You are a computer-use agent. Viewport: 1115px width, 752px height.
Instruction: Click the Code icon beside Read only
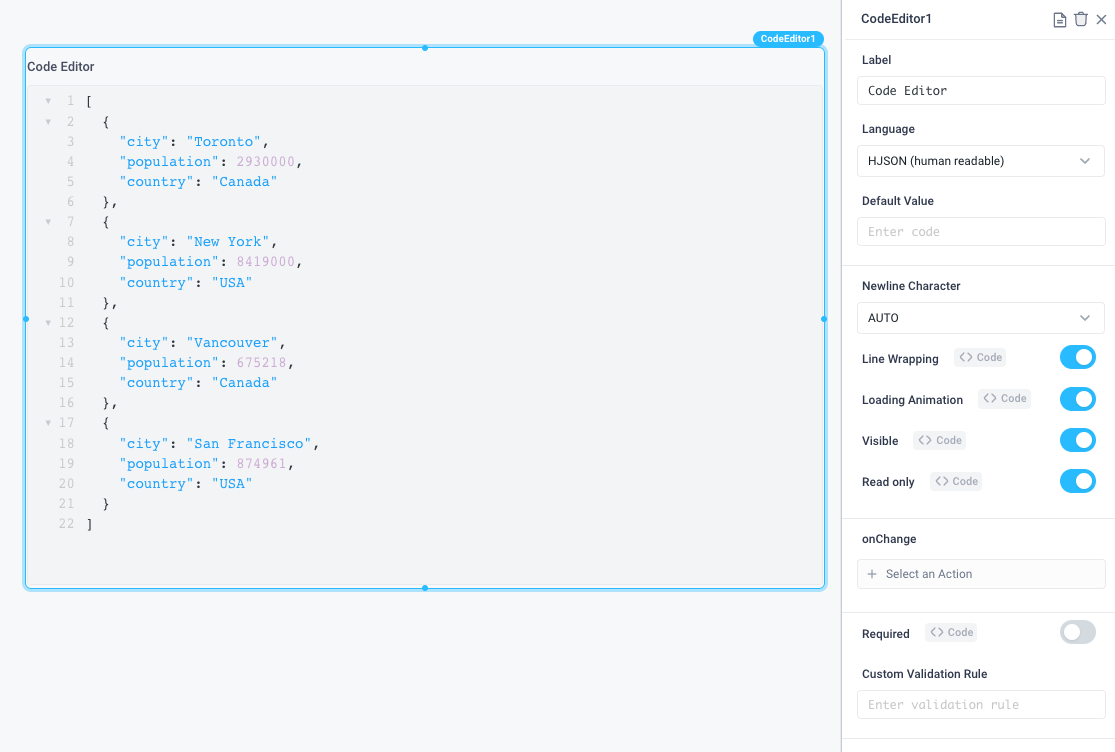(955, 481)
